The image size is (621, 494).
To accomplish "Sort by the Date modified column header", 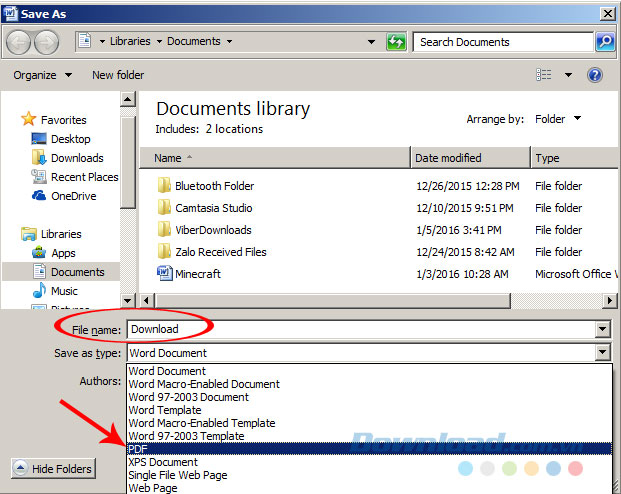I will 471,158.
